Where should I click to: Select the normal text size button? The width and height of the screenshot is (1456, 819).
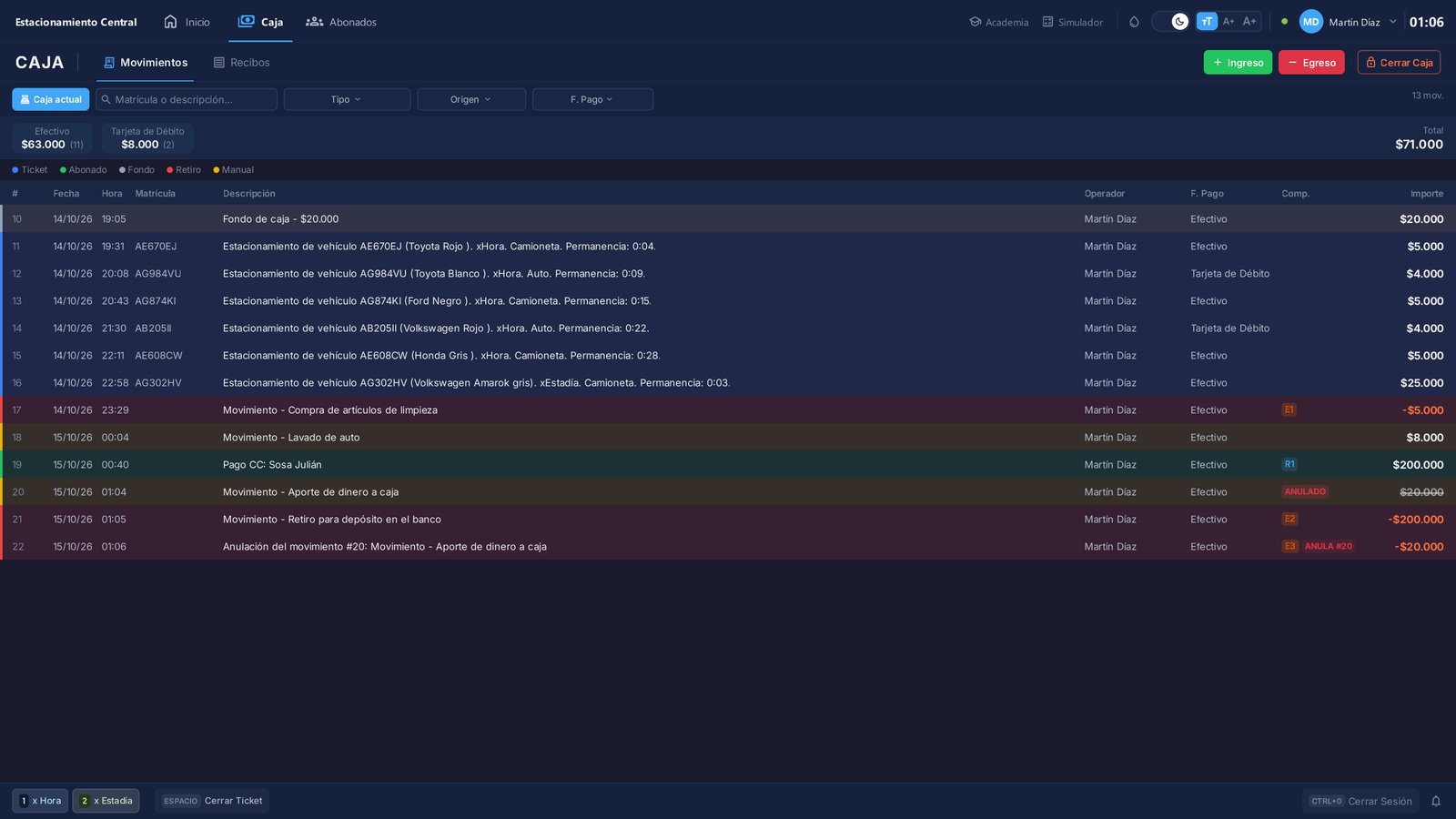point(1207,22)
